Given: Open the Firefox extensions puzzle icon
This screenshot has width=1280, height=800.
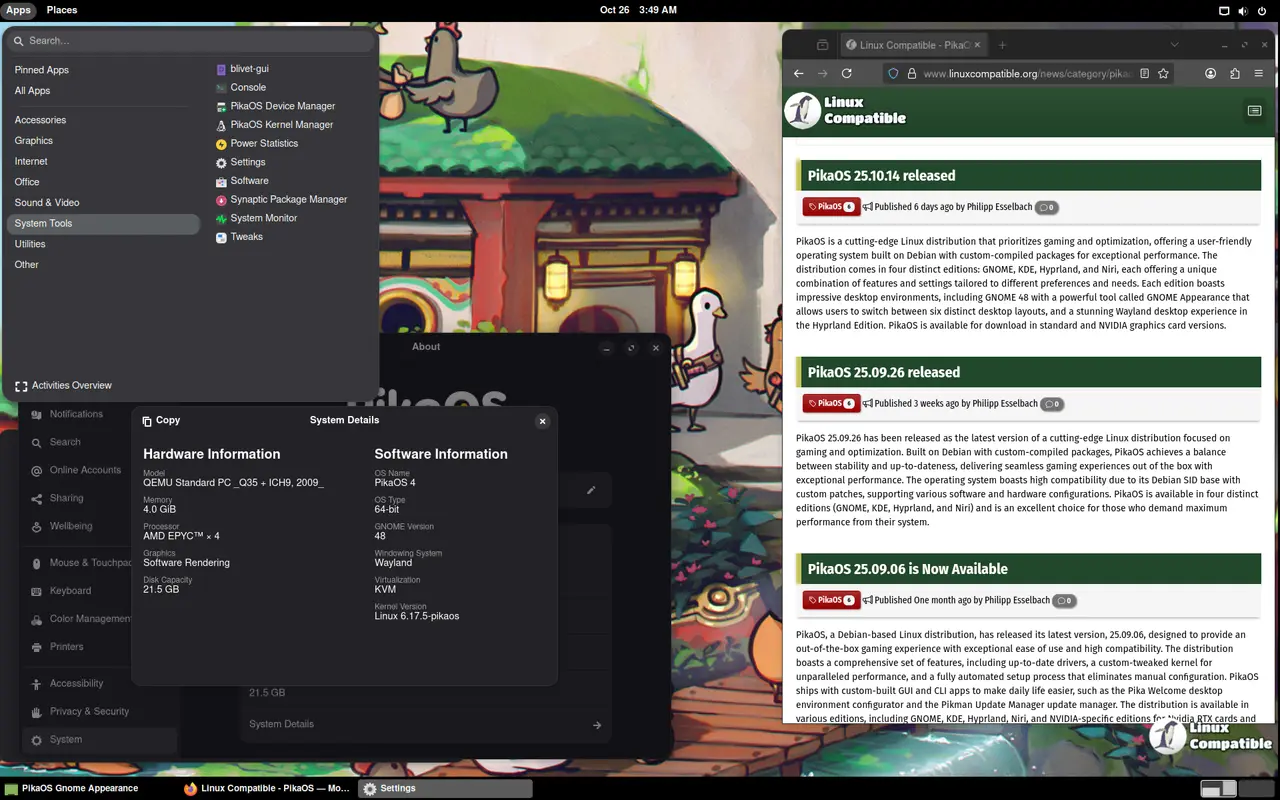Looking at the screenshot, I should tap(1235, 73).
